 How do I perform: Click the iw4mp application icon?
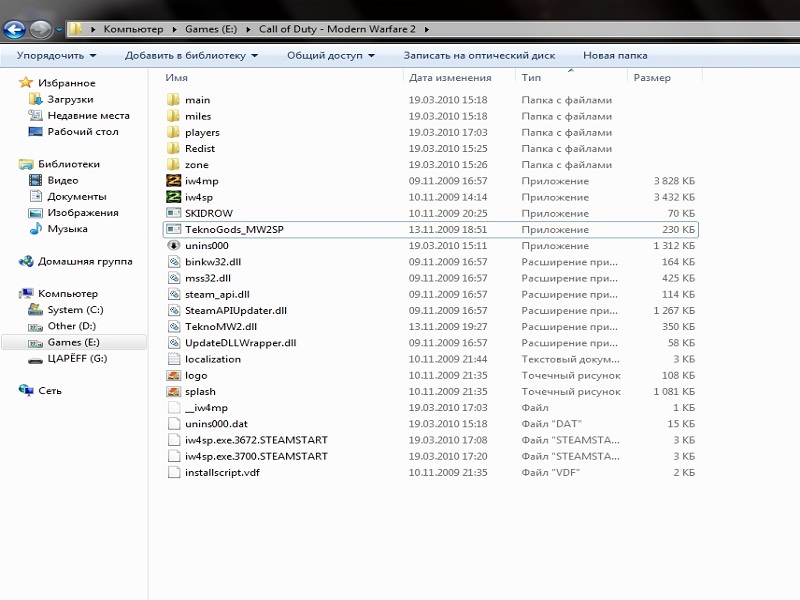click(173, 181)
